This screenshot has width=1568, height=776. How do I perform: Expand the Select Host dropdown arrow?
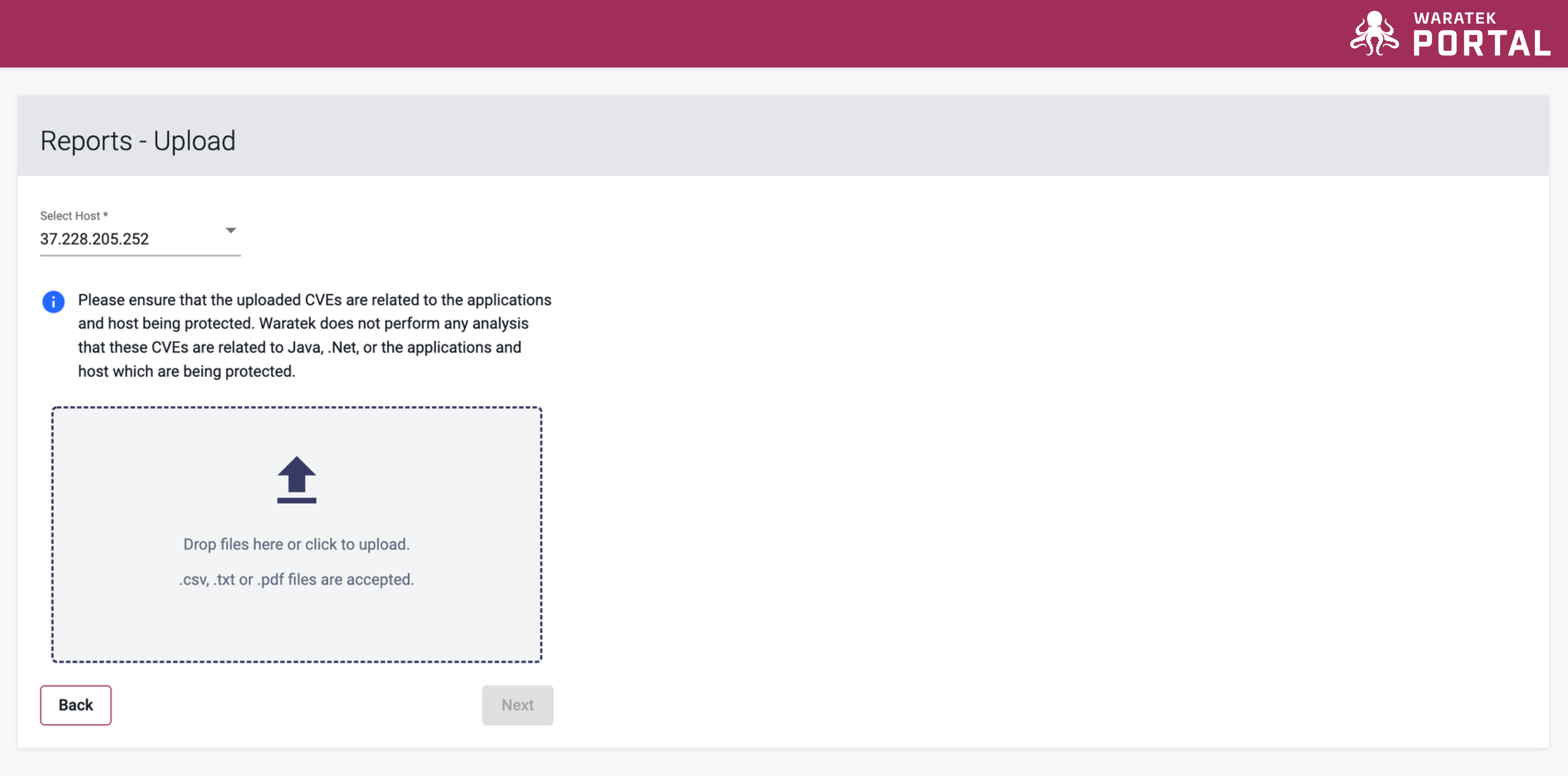pos(231,230)
